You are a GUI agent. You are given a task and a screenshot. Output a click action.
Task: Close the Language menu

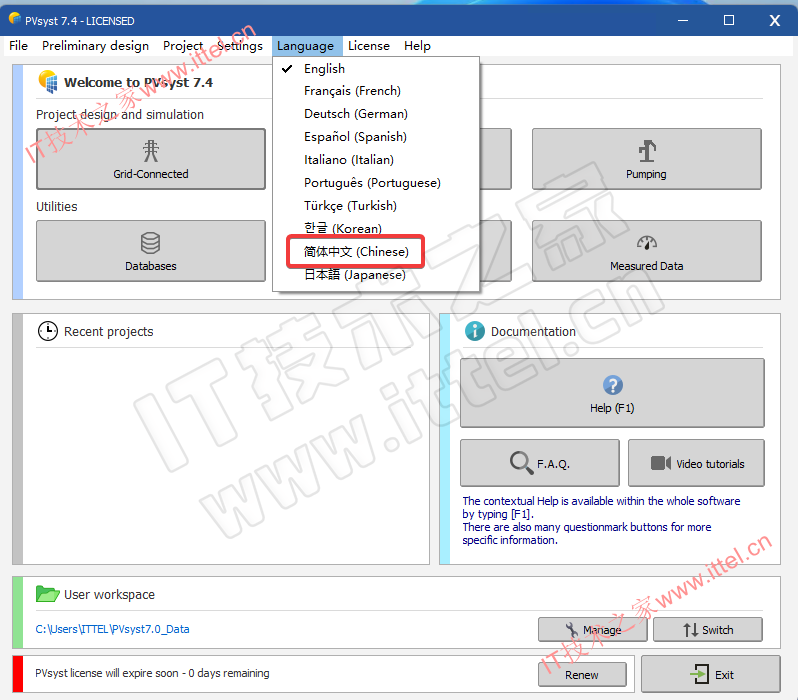click(305, 46)
